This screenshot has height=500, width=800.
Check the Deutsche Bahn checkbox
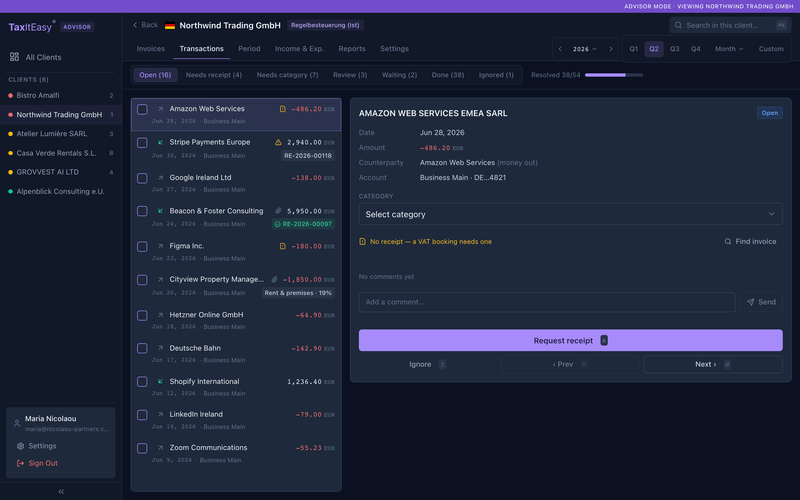142,348
